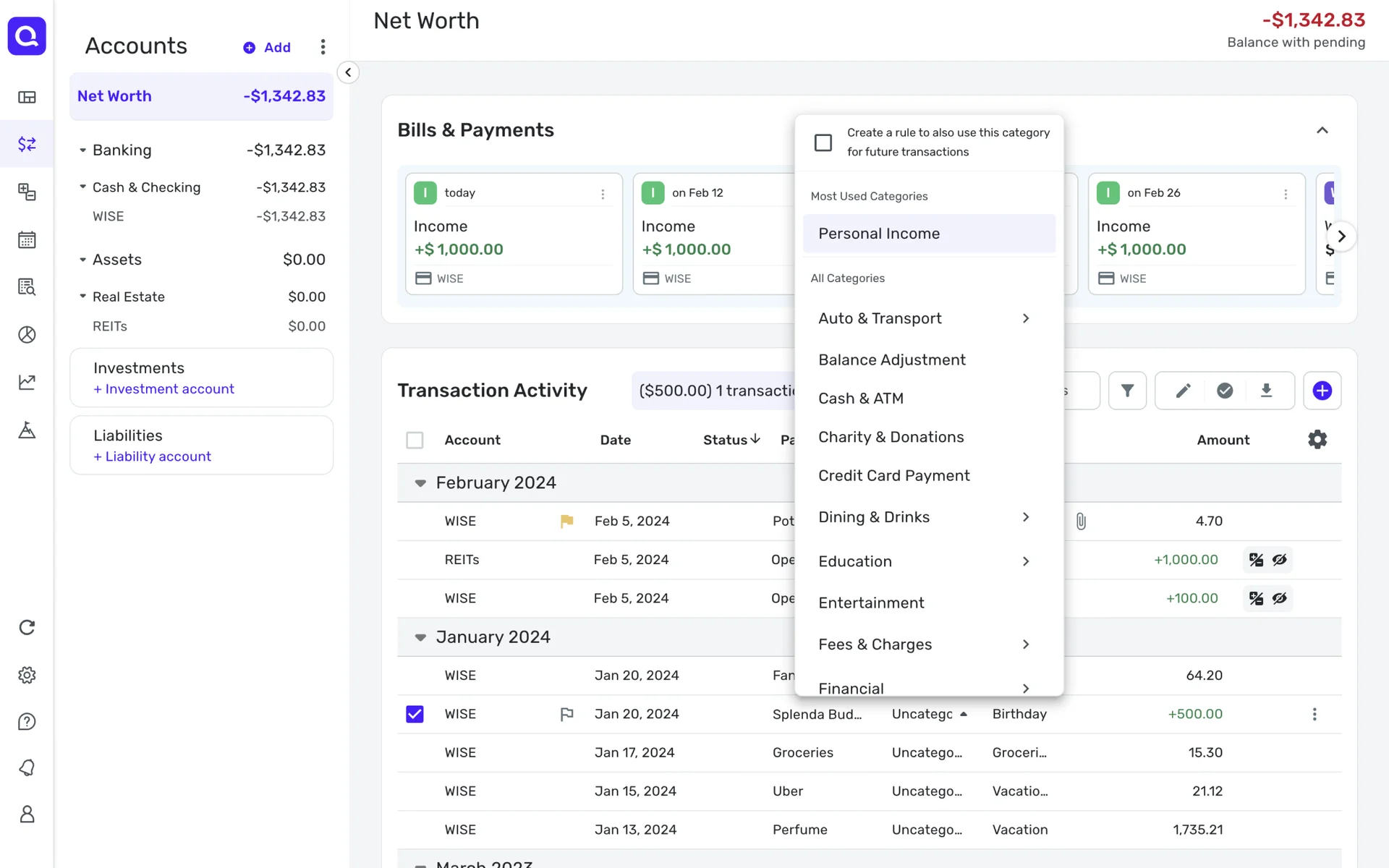Enable create rule for future transactions checkbox

pyautogui.click(x=823, y=142)
